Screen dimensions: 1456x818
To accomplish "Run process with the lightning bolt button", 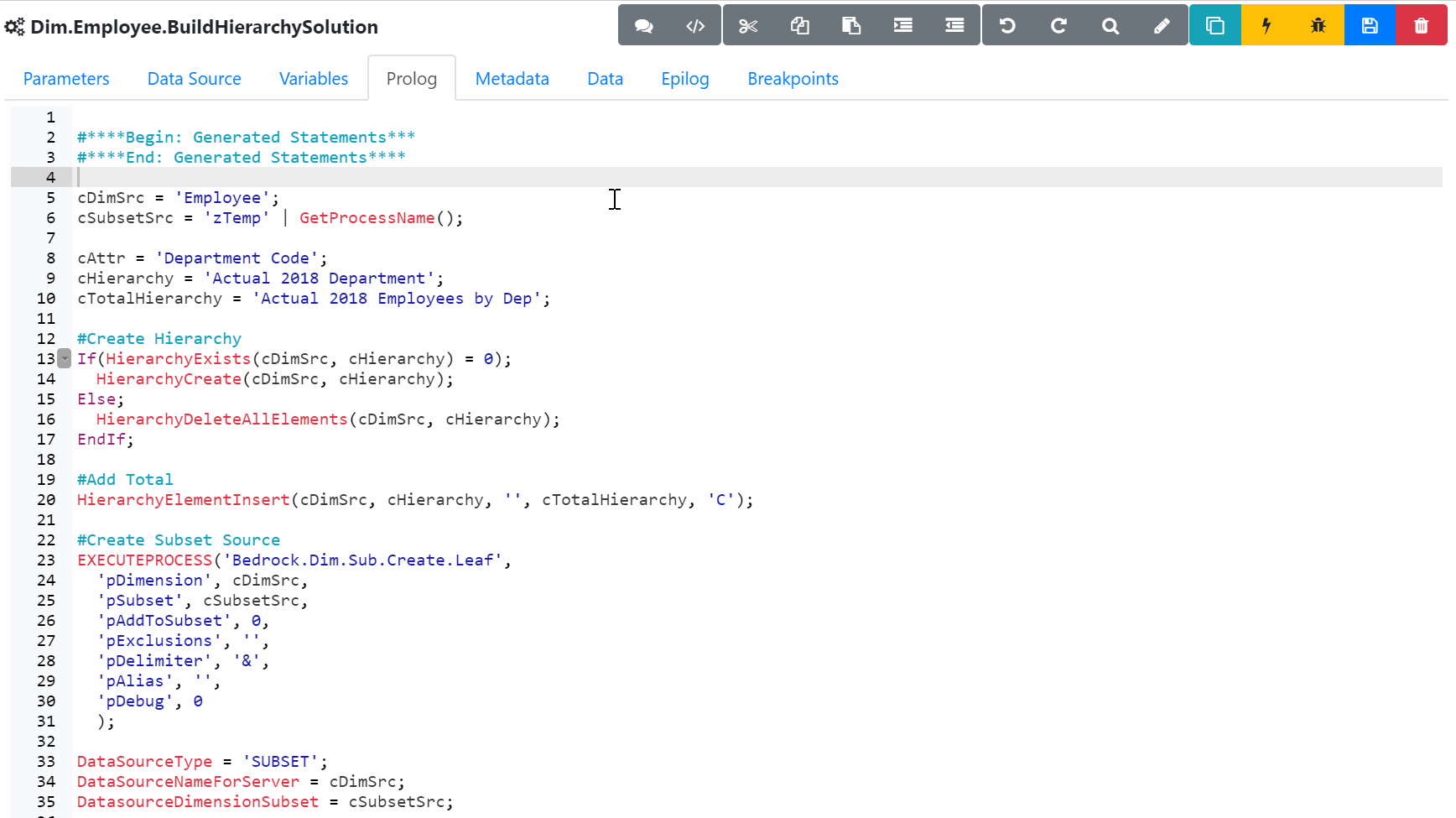I will pyautogui.click(x=1266, y=26).
